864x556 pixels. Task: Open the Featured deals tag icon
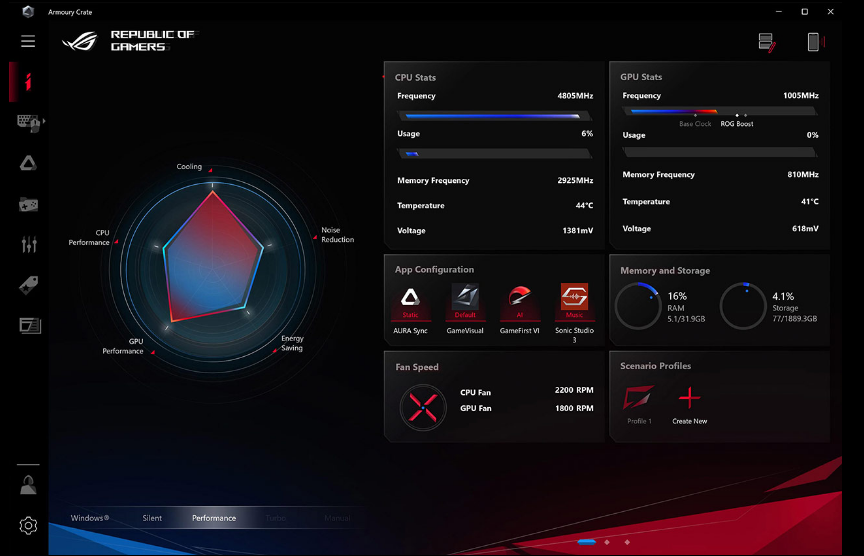(x=28, y=285)
